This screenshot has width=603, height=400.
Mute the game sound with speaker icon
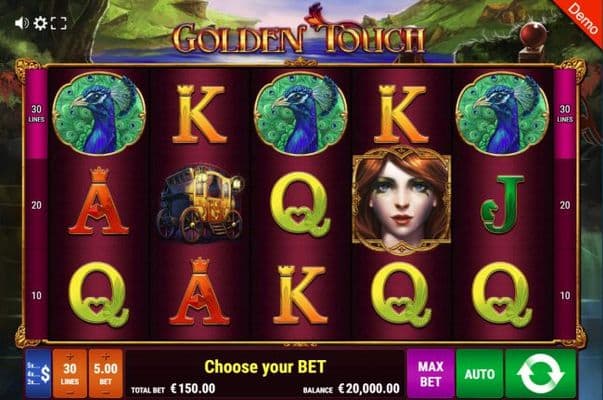(x=22, y=23)
